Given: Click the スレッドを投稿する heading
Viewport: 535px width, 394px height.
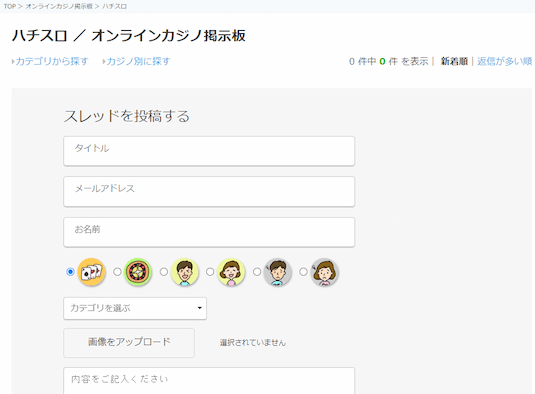Looking at the screenshot, I should tap(127, 116).
